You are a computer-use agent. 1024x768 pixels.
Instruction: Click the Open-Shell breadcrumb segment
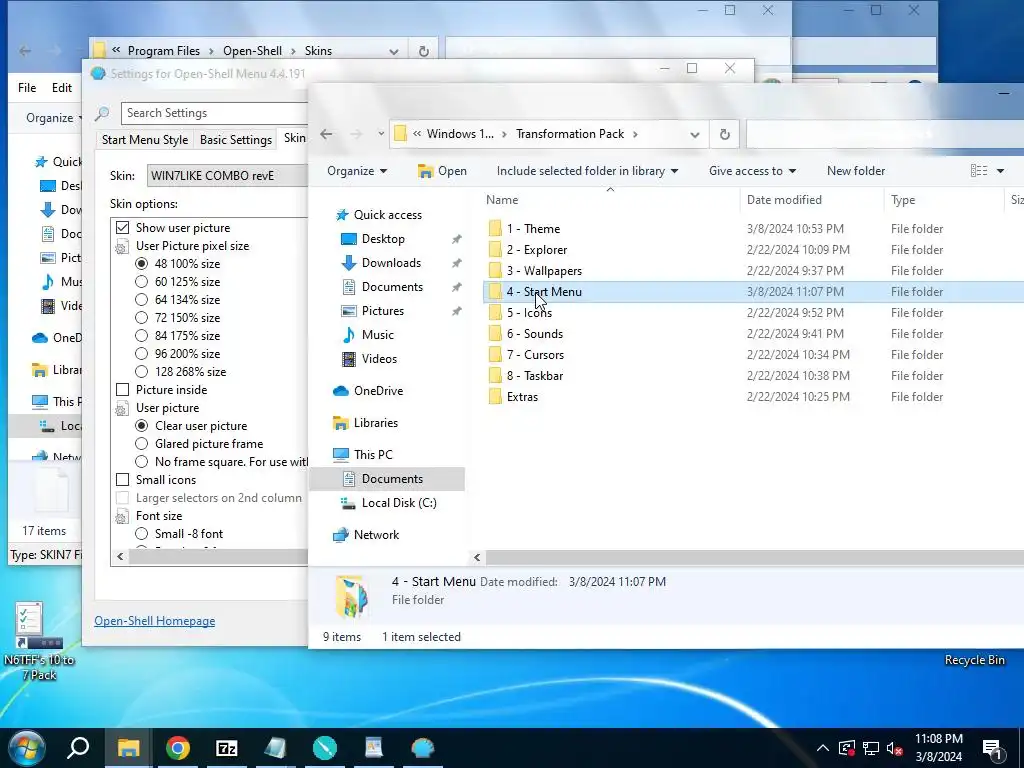(252, 51)
